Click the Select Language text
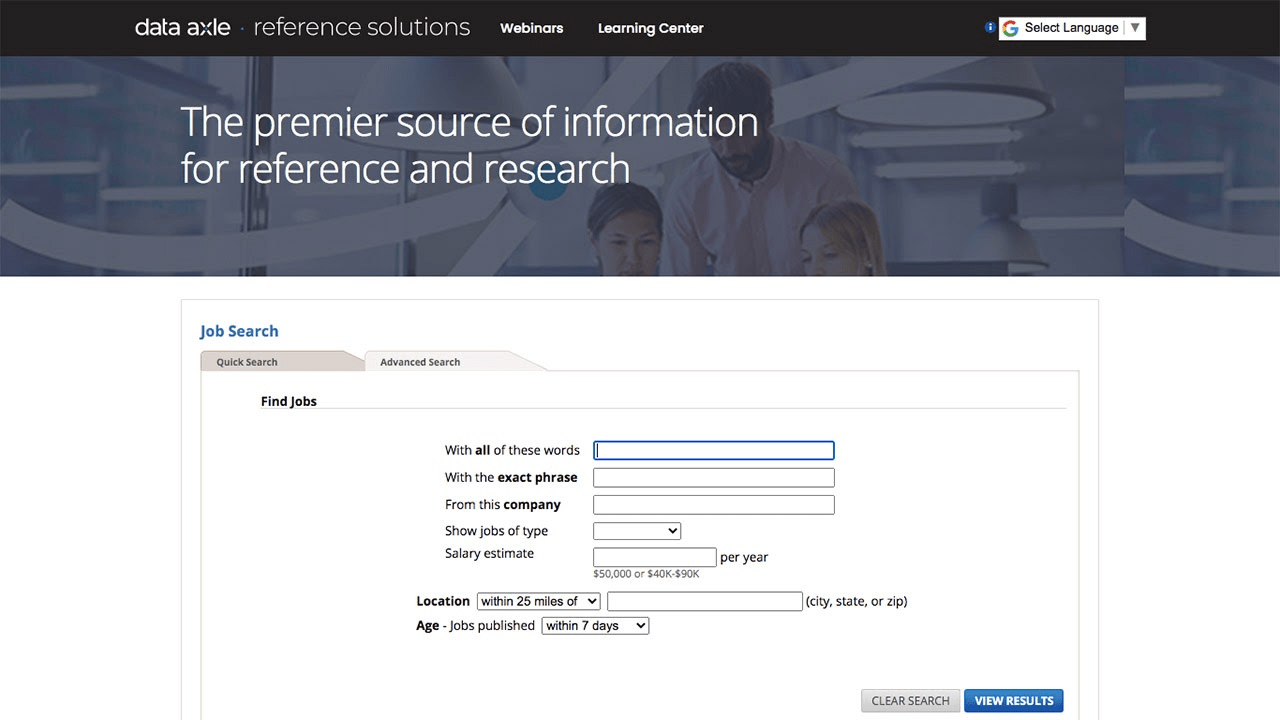The image size is (1280, 720). pos(1071,28)
